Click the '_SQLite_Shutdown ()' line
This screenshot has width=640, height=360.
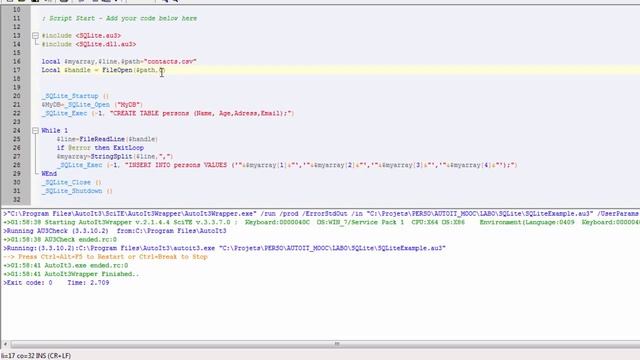pos(77,191)
